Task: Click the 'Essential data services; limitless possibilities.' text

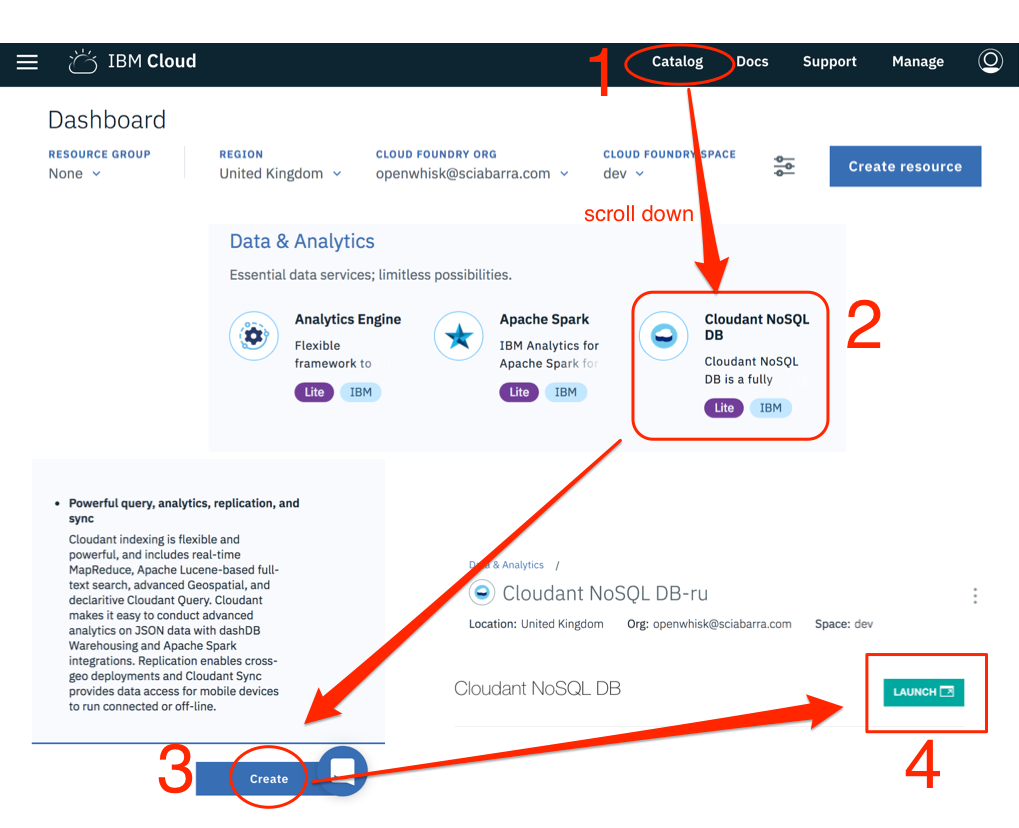Action: tap(370, 275)
